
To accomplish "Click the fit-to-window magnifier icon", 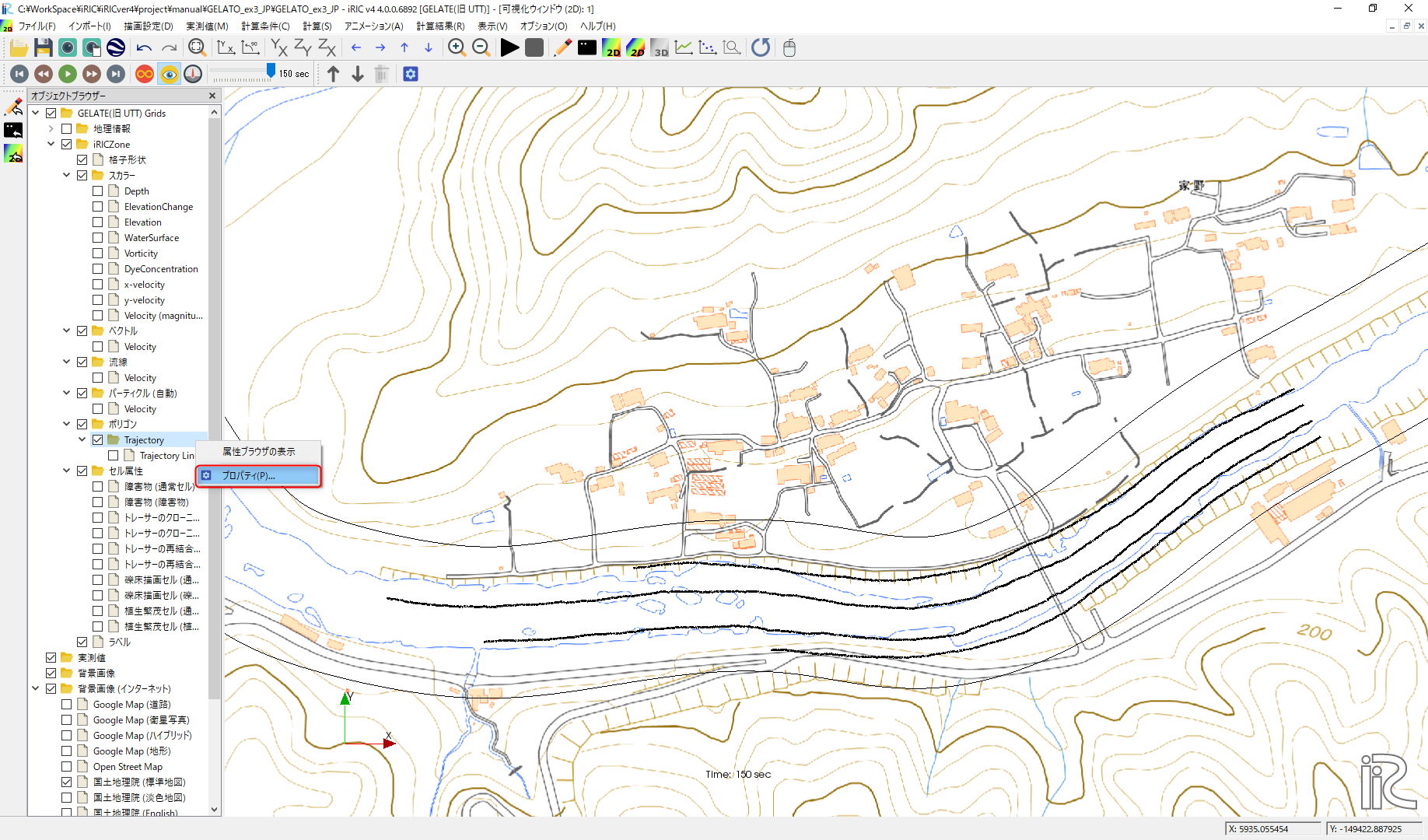I will click(198, 48).
